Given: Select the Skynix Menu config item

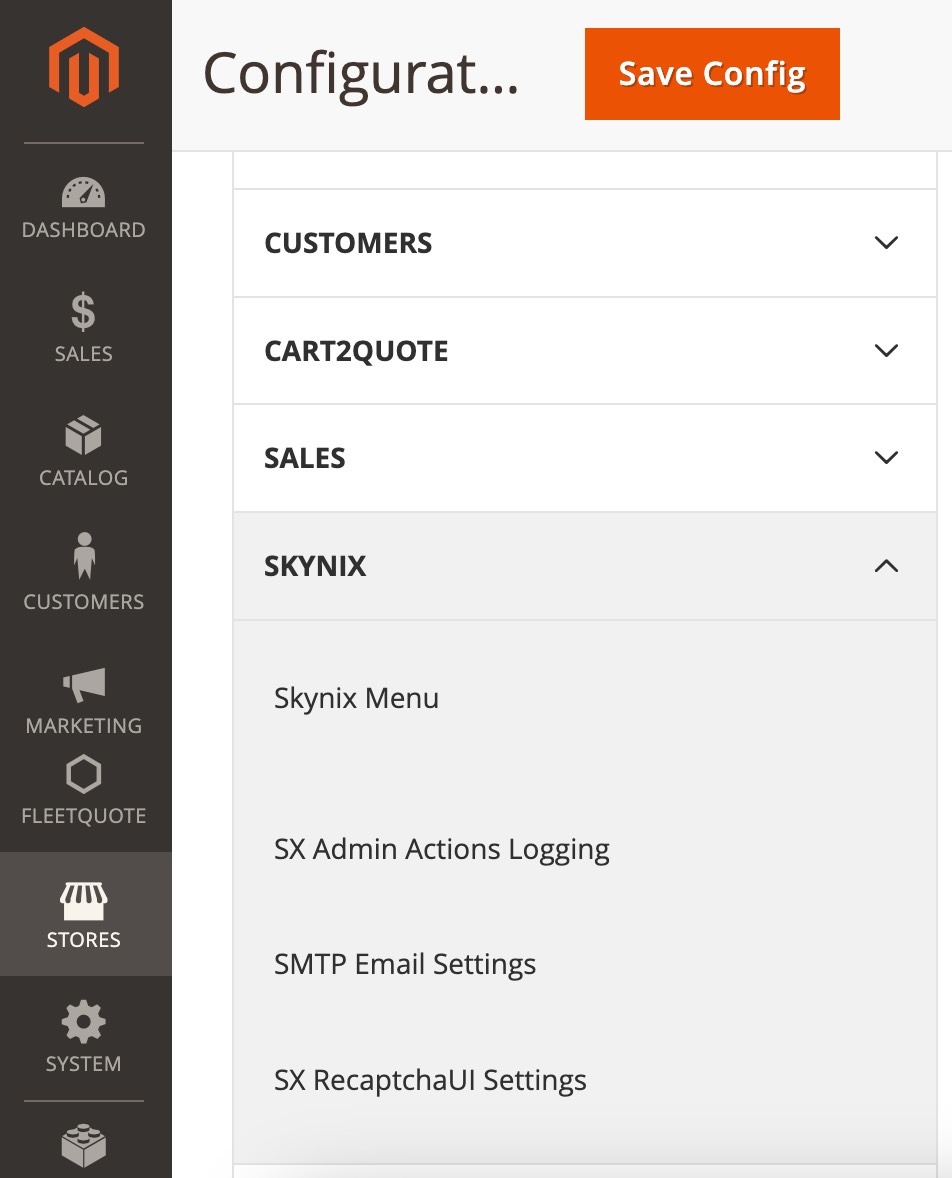Looking at the screenshot, I should (x=356, y=698).
